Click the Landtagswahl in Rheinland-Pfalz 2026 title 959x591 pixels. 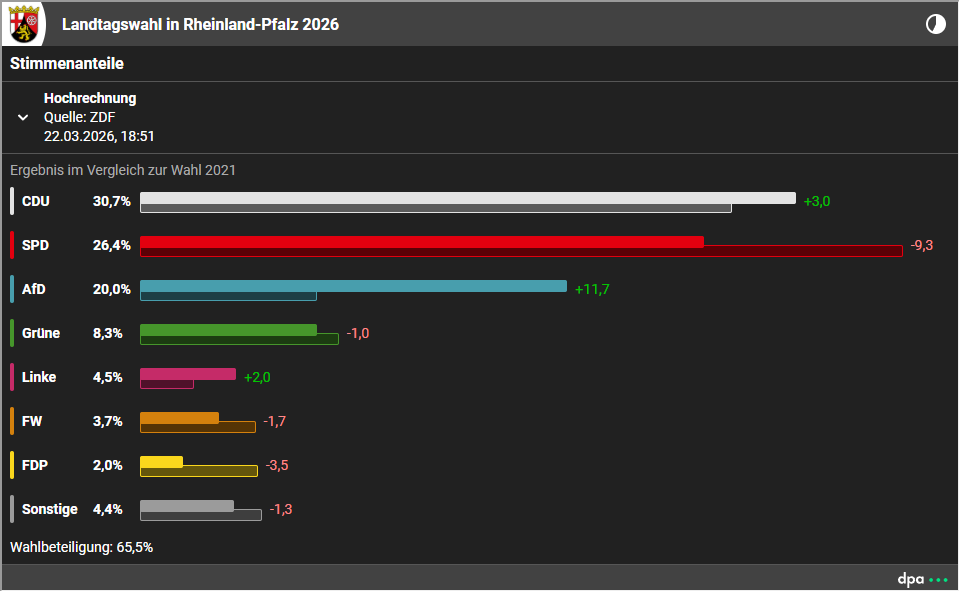tap(200, 24)
